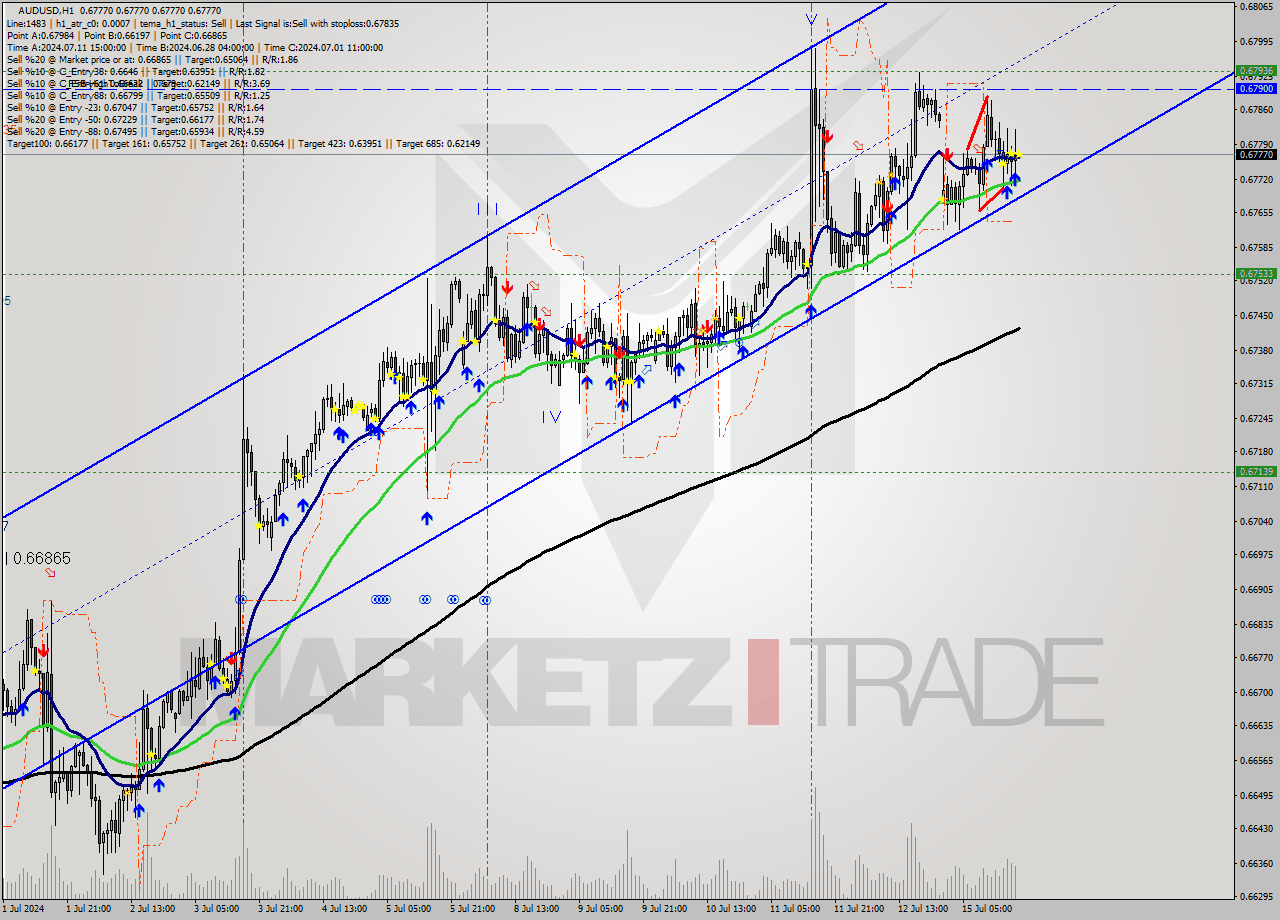Screen dimensions: 1280x920
Task: Click the '1 Jul 21:00' time axis label
Action: [87, 909]
